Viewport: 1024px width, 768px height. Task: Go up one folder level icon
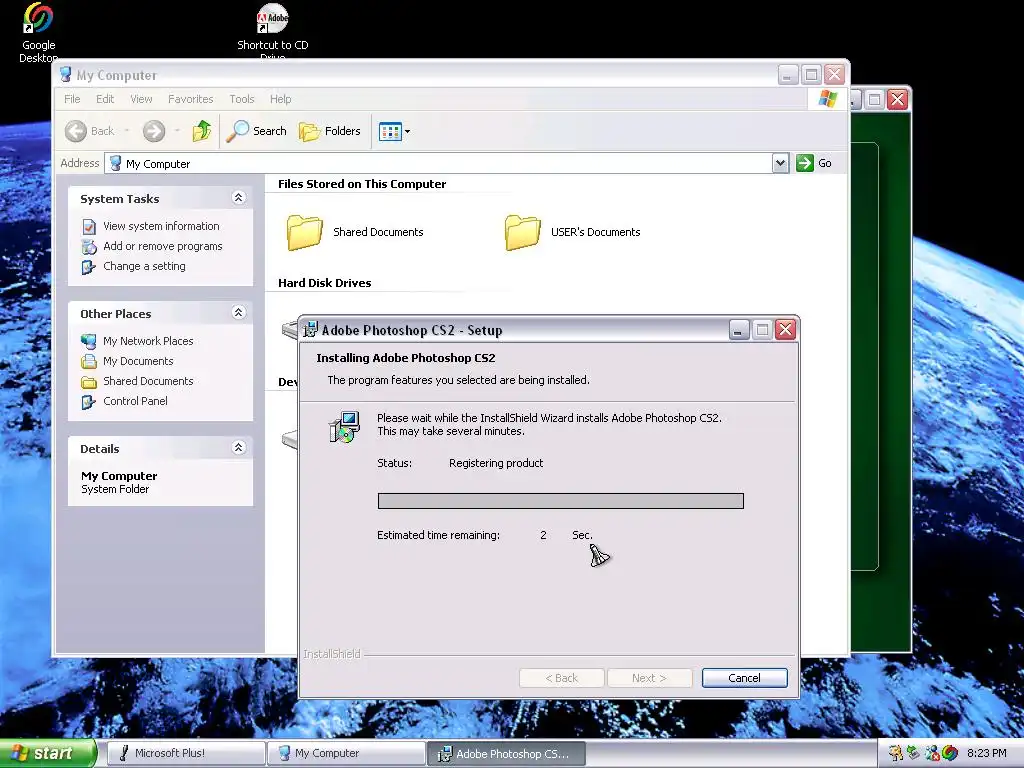coord(202,131)
